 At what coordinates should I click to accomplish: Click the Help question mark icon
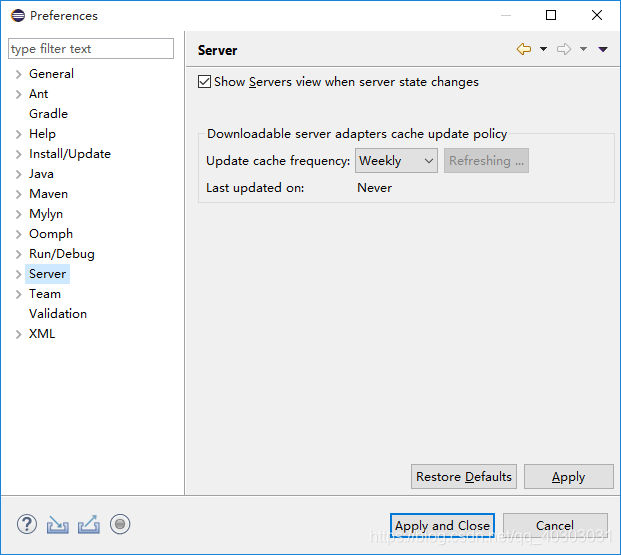coord(27,524)
